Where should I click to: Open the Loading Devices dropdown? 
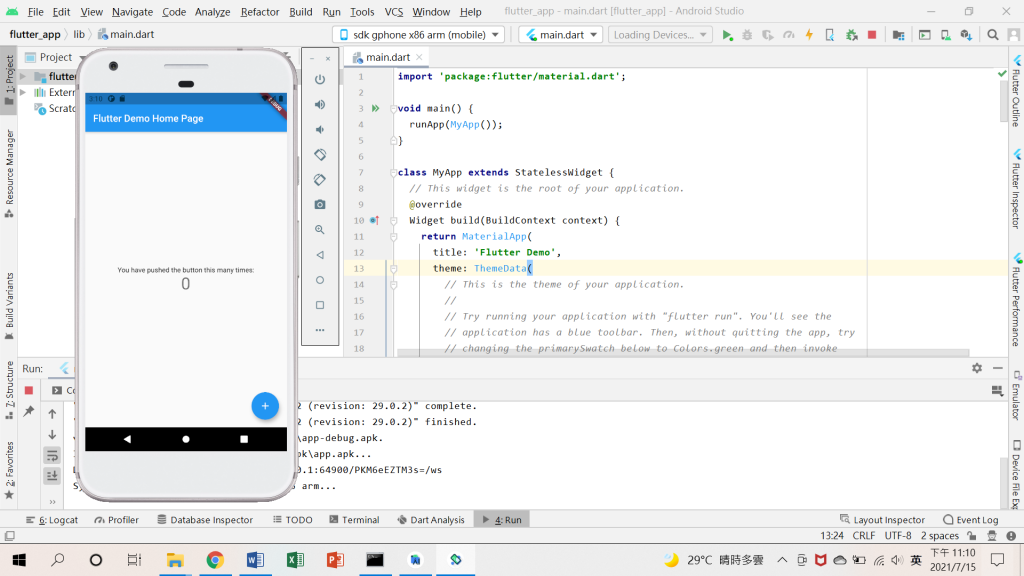click(x=660, y=35)
